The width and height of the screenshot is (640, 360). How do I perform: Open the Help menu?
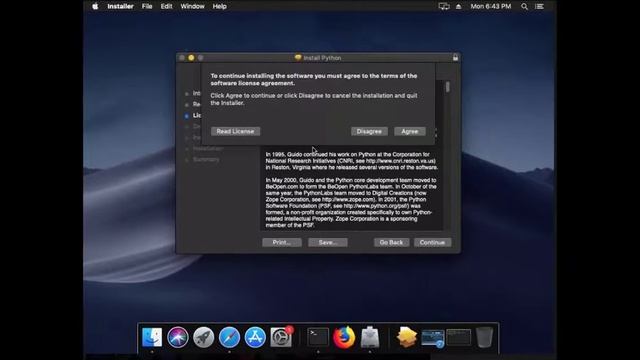(219, 6)
